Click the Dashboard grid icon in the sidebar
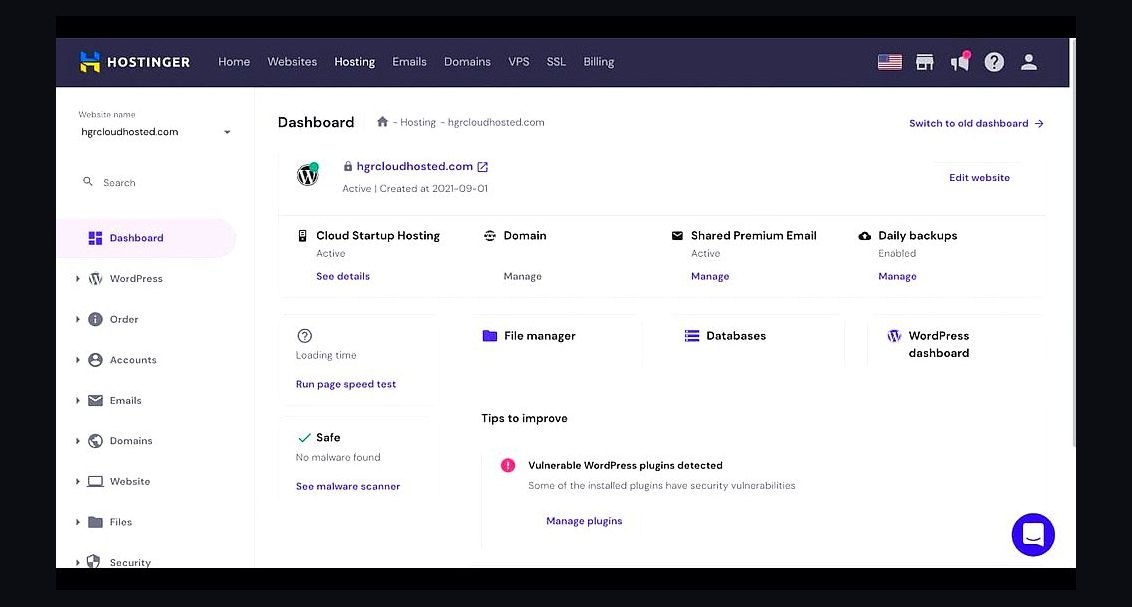The height and width of the screenshot is (607, 1132). click(x=95, y=238)
